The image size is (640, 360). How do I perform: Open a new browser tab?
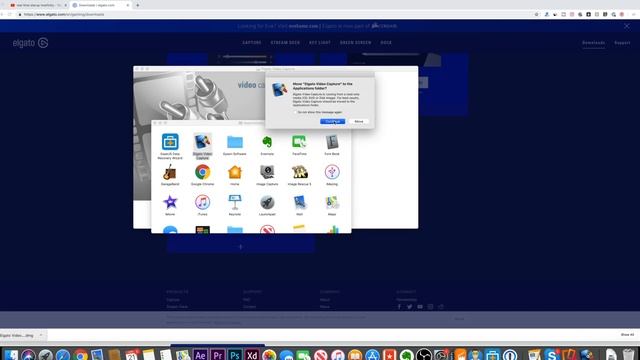[138, 5]
